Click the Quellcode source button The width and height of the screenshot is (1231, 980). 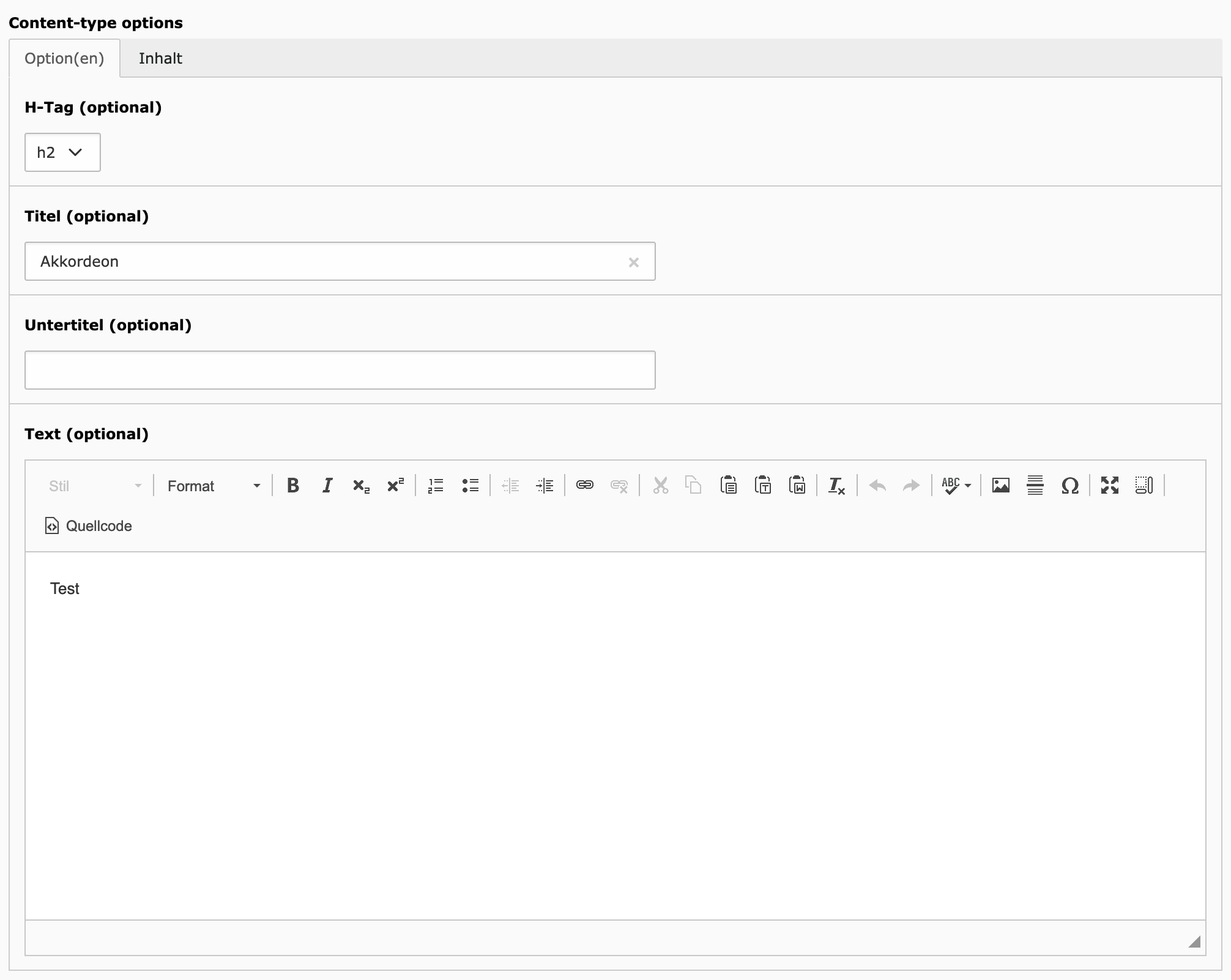[x=89, y=526]
